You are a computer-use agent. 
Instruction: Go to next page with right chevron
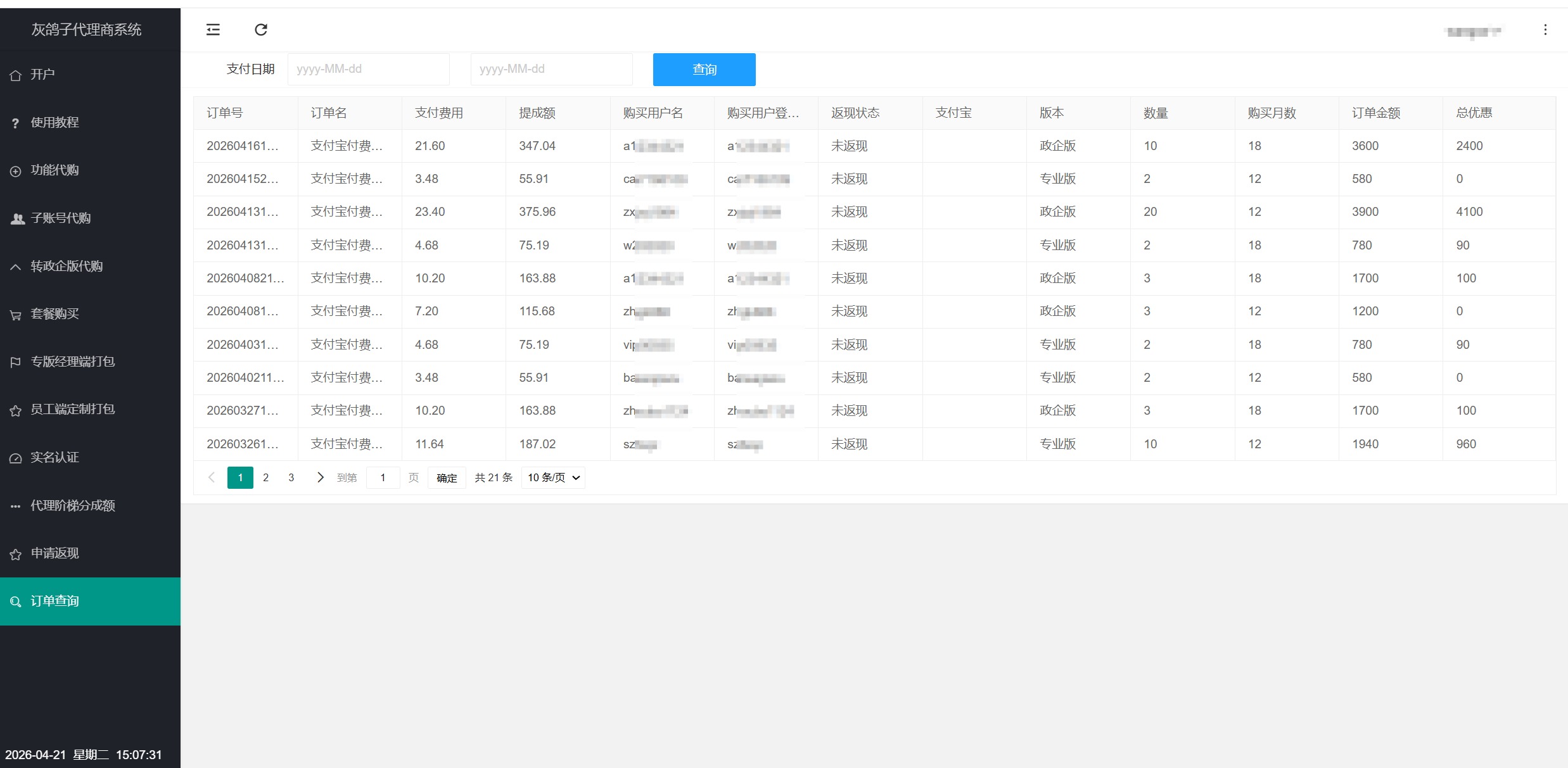point(320,478)
